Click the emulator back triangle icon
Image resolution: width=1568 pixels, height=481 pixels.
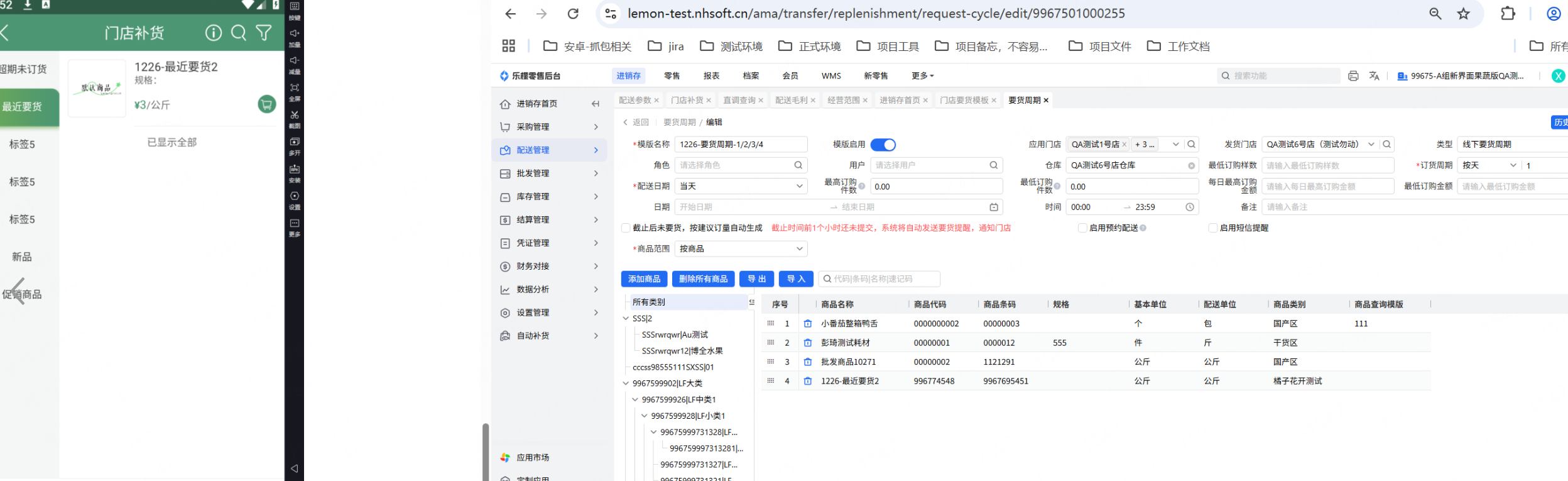click(294, 468)
